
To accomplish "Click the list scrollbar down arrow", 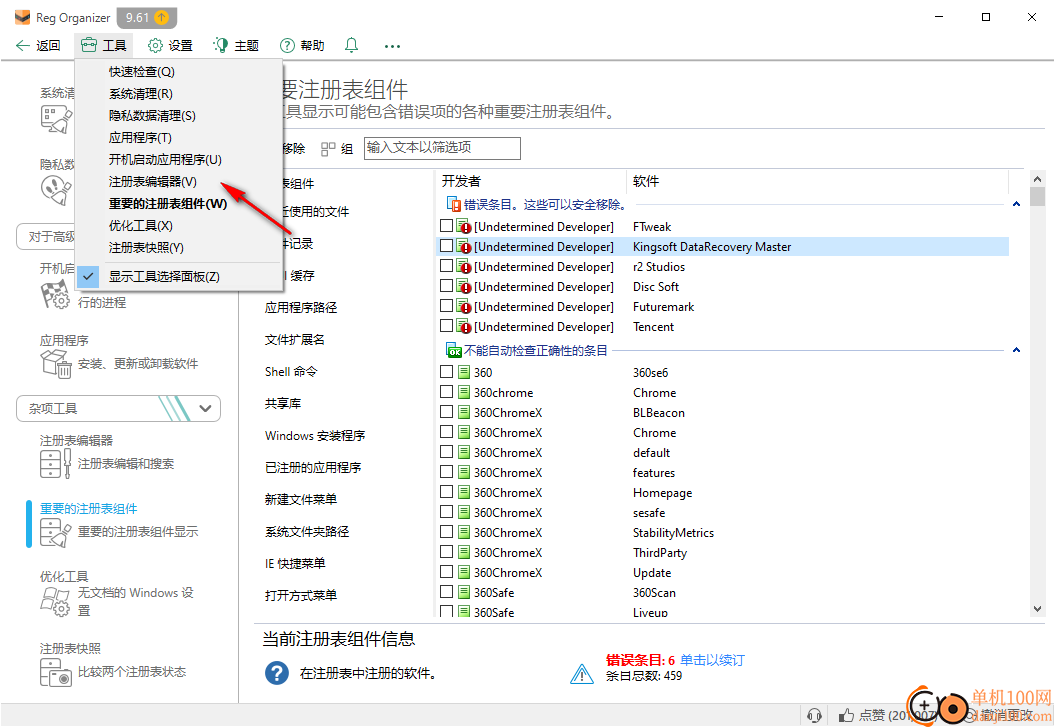I will pyautogui.click(x=1037, y=609).
